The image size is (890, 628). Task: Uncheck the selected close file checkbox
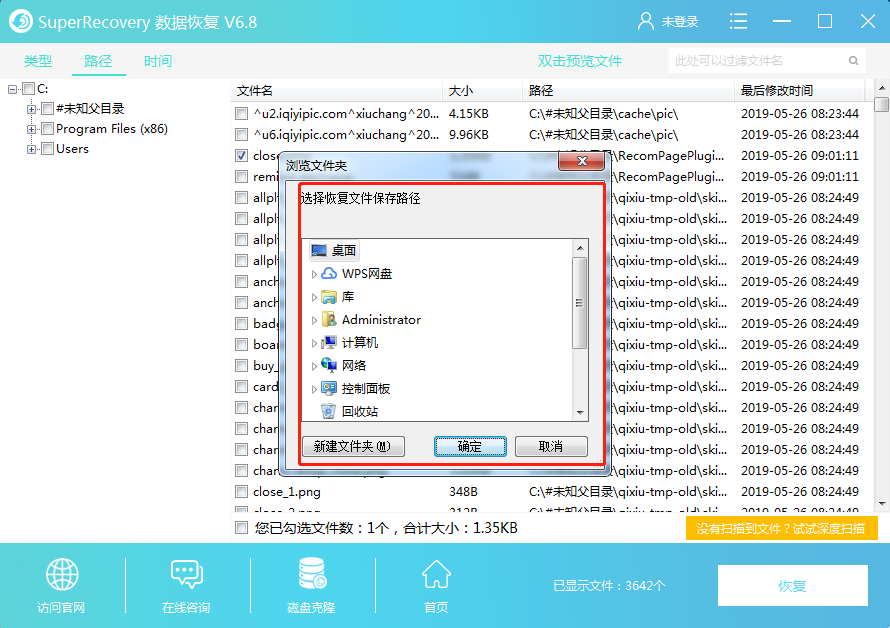point(240,155)
